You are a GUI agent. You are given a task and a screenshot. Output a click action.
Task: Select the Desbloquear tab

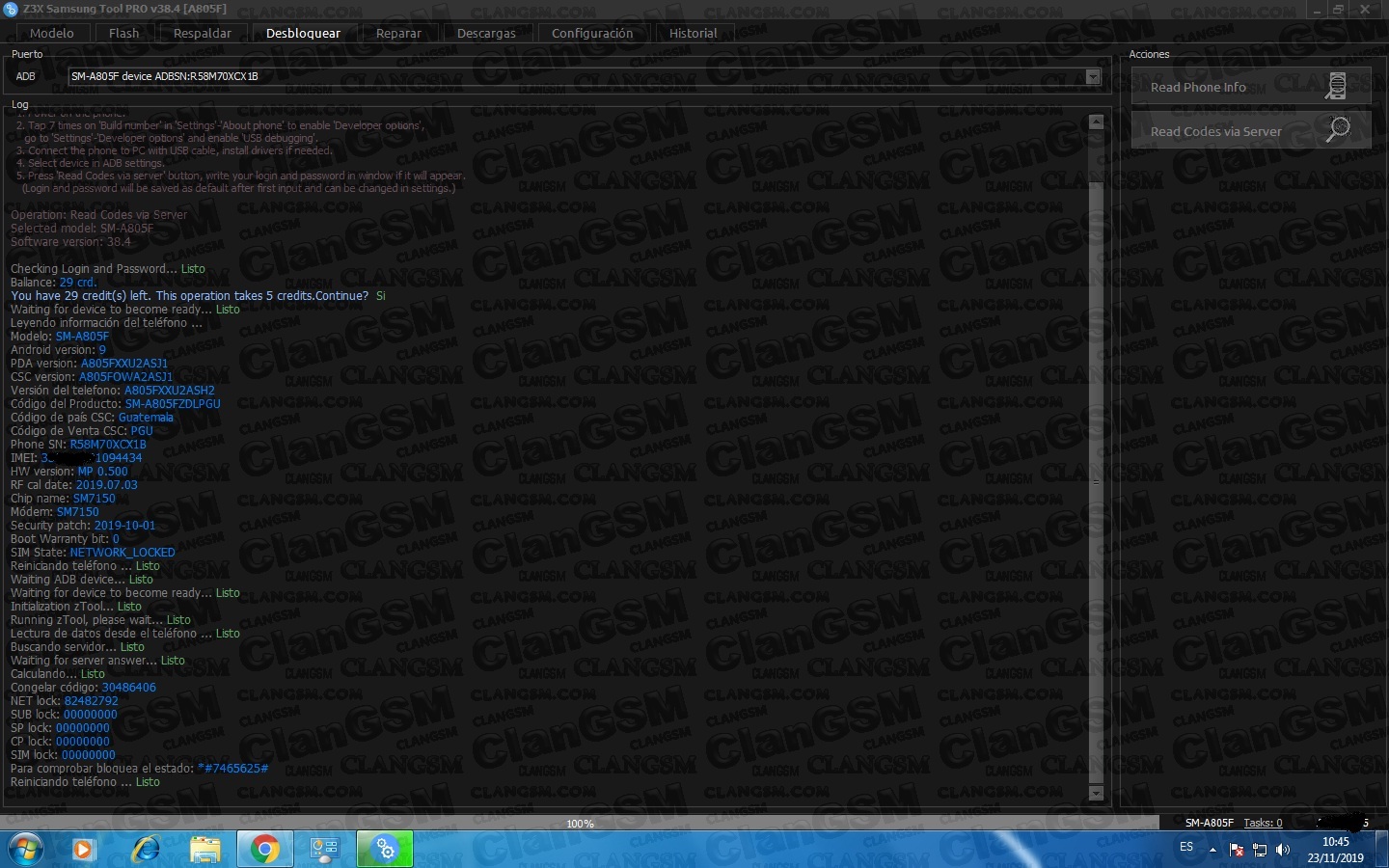point(303,33)
